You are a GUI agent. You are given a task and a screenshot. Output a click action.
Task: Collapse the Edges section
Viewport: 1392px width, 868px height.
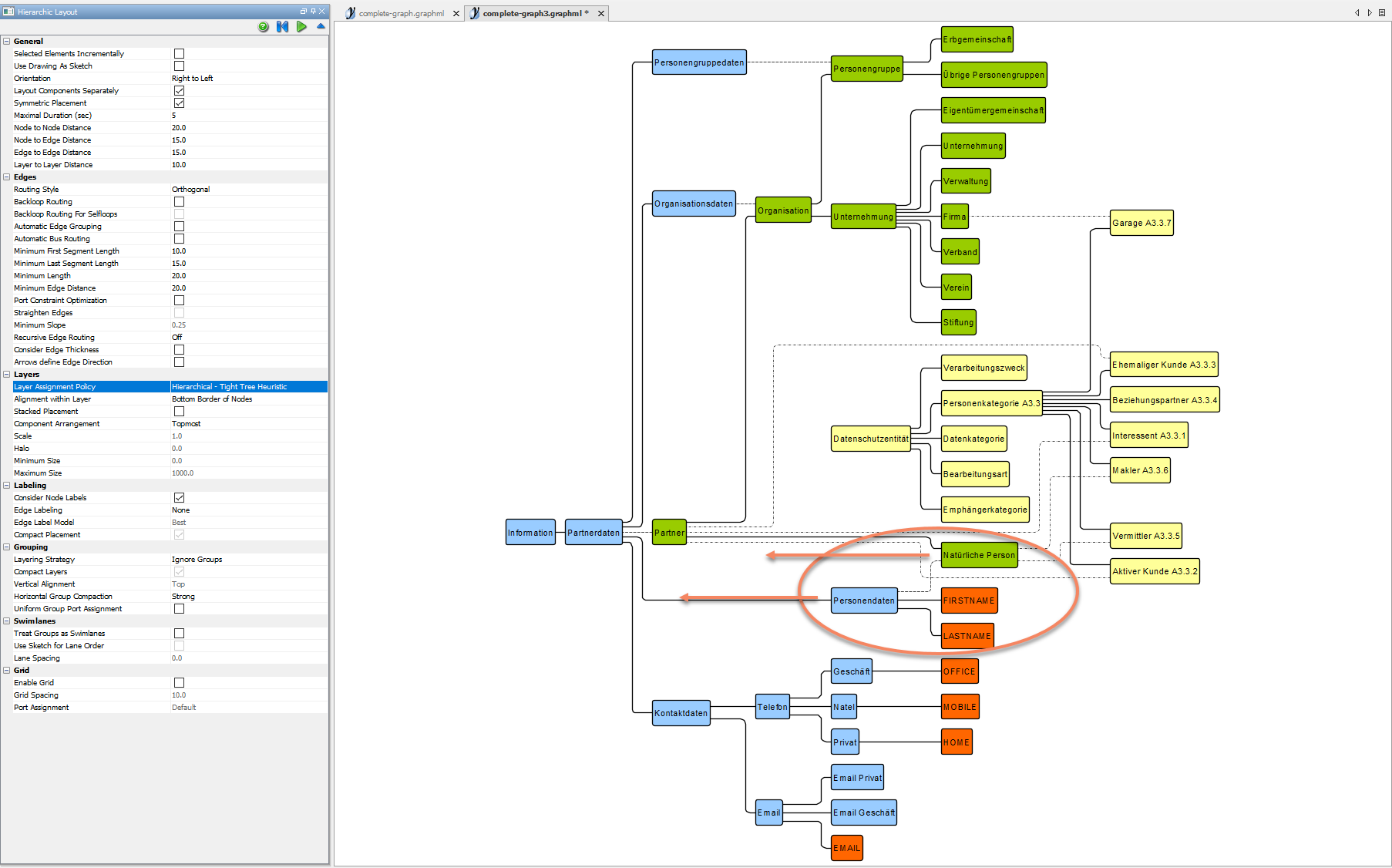pos(7,177)
